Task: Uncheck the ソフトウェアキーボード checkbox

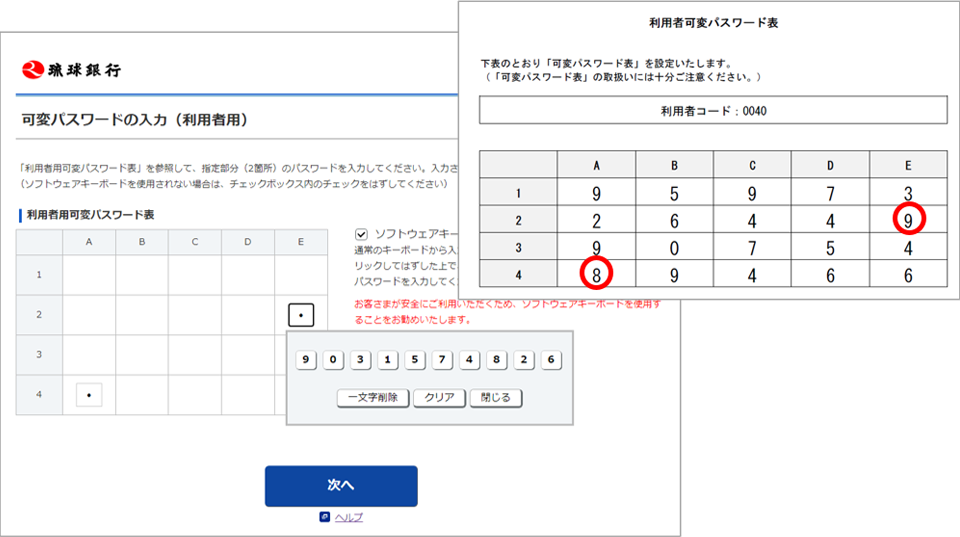Action: pos(362,233)
